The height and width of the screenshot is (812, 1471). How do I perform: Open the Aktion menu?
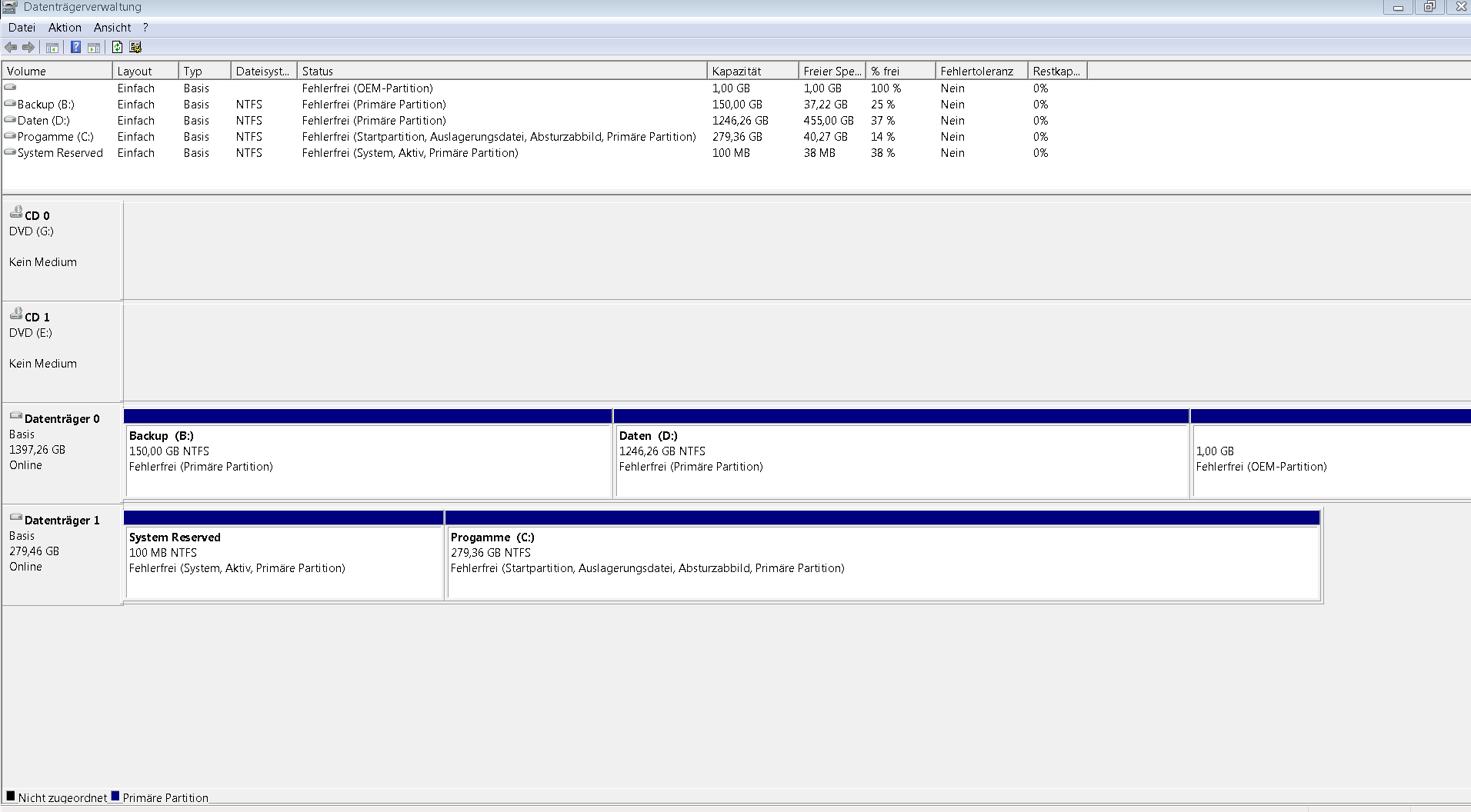[65, 28]
